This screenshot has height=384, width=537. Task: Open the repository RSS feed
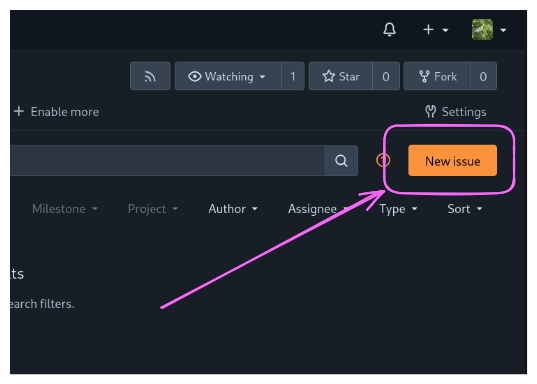pyautogui.click(x=150, y=76)
